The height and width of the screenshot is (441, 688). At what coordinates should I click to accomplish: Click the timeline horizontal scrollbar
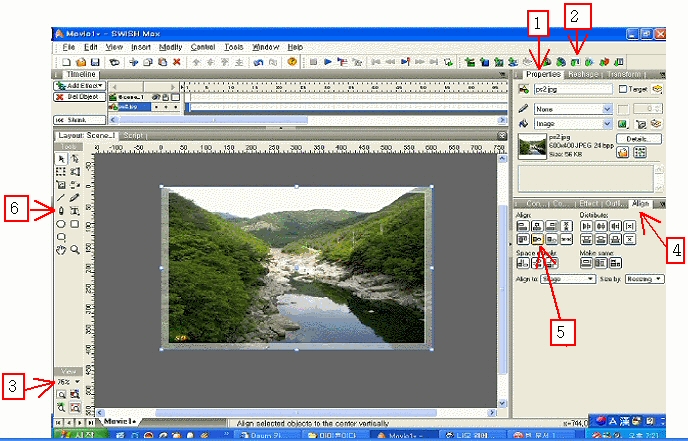pyautogui.click(x=308, y=120)
